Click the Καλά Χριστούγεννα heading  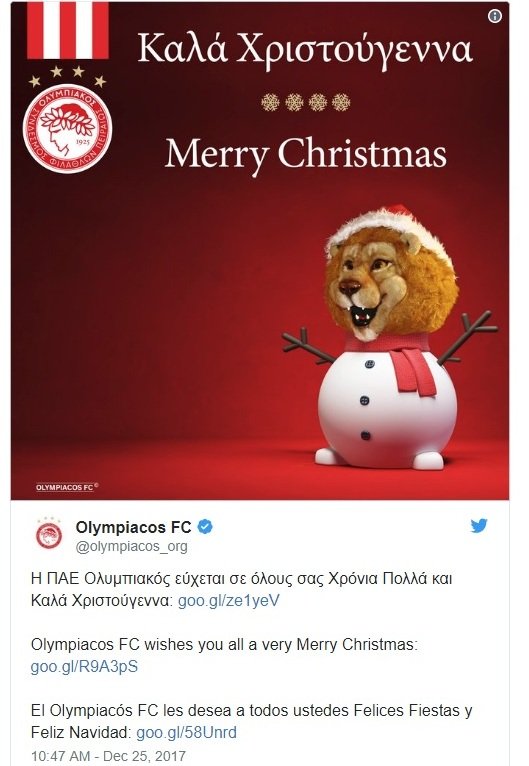[306, 50]
